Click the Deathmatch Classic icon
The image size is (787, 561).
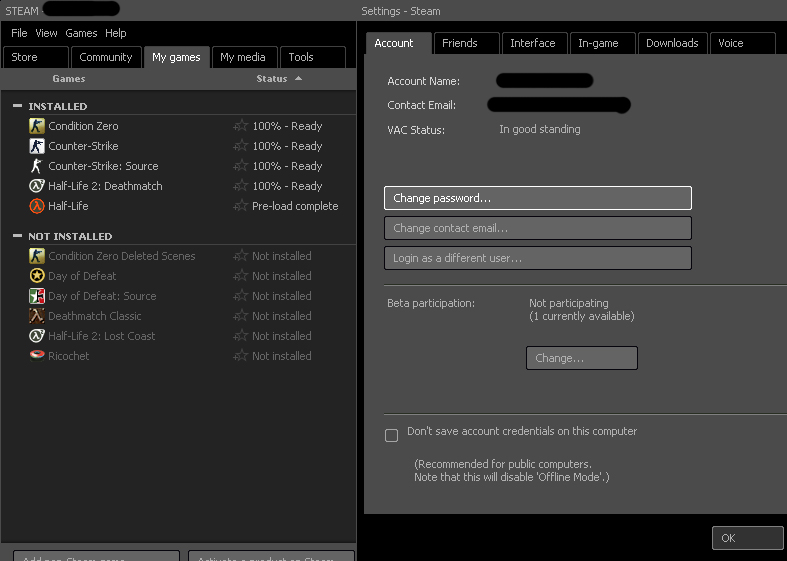(37, 316)
